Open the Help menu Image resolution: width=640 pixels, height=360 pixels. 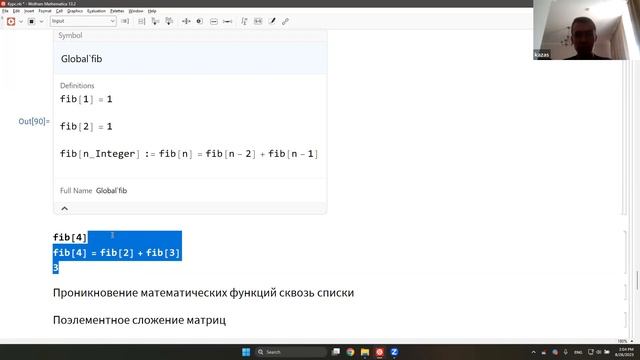coord(152,11)
